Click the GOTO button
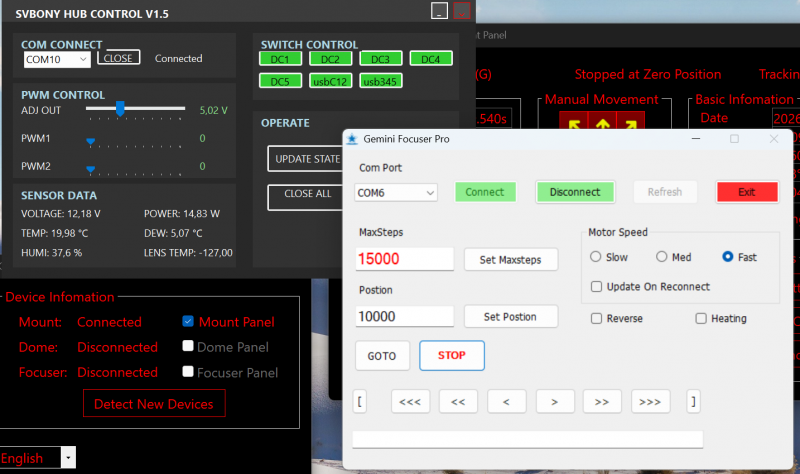800x474 pixels. click(x=382, y=356)
